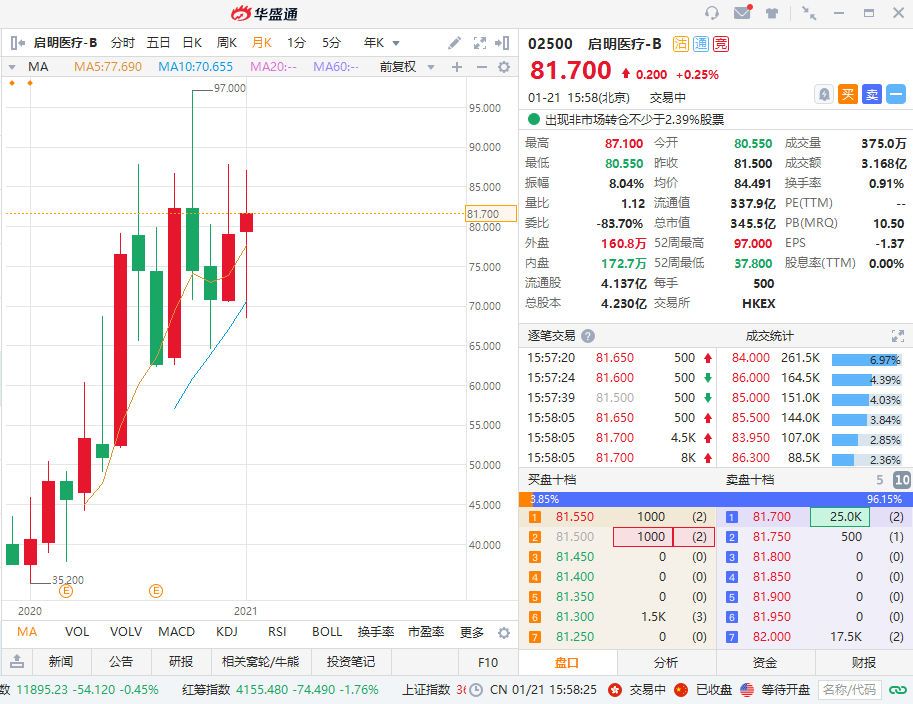This screenshot has height=704, width=913.
Task: Open the skin theme shirt icon
Action: pyautogui.click(x=772, y=13)
